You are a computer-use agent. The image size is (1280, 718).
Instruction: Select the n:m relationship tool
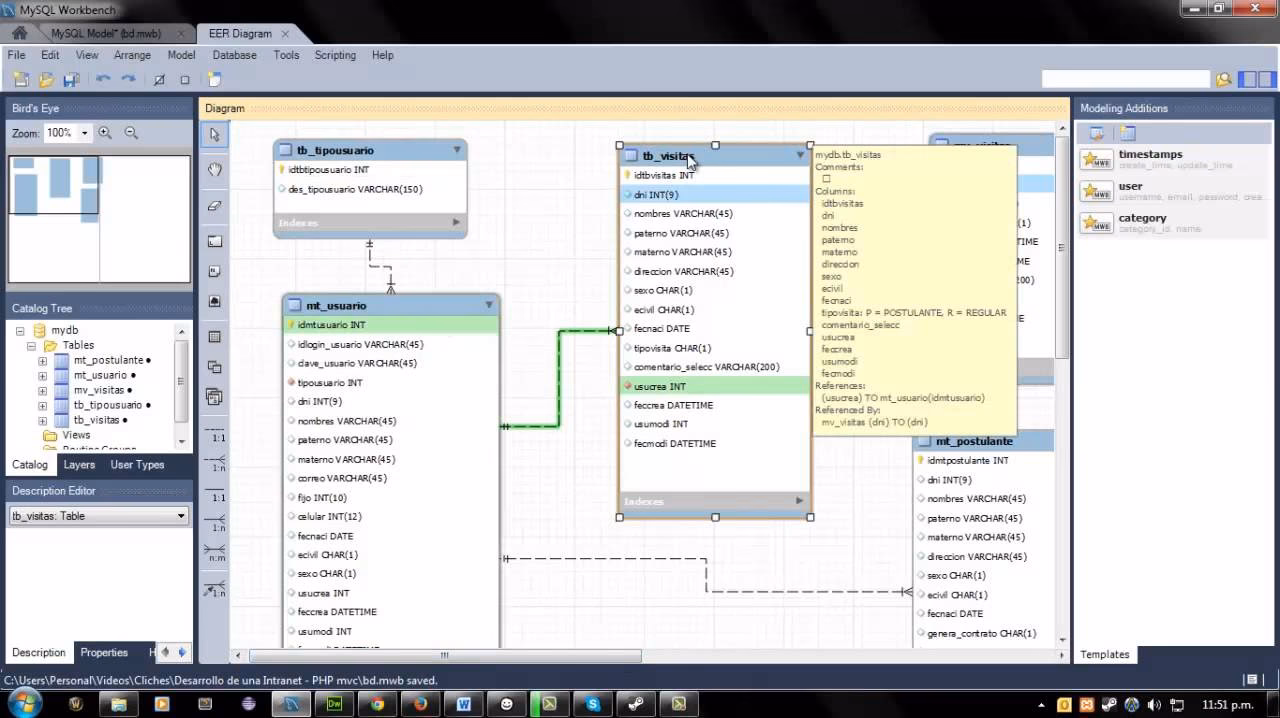[214, 553]
